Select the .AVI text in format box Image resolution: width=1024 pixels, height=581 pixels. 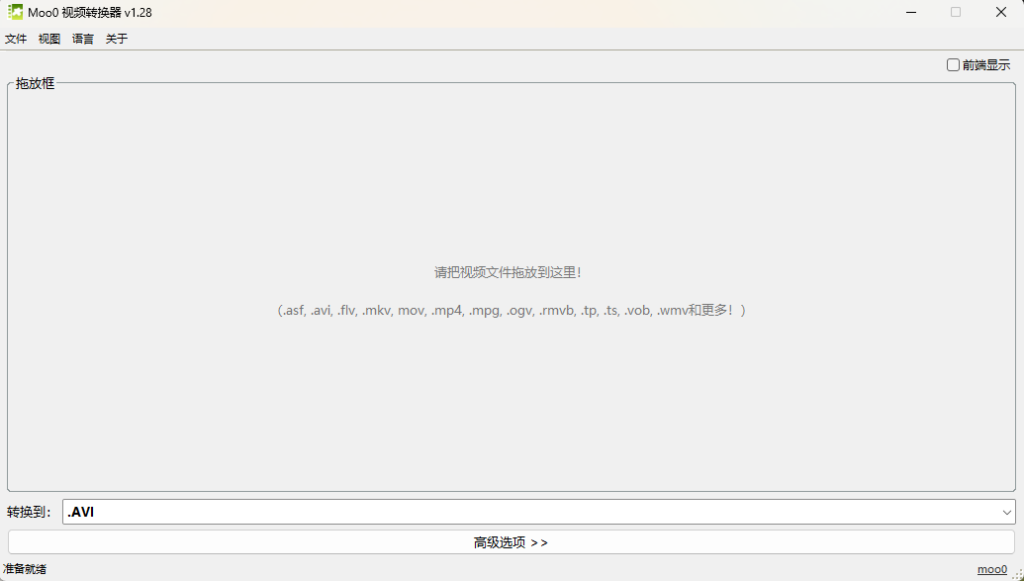[x=80, y=511]
